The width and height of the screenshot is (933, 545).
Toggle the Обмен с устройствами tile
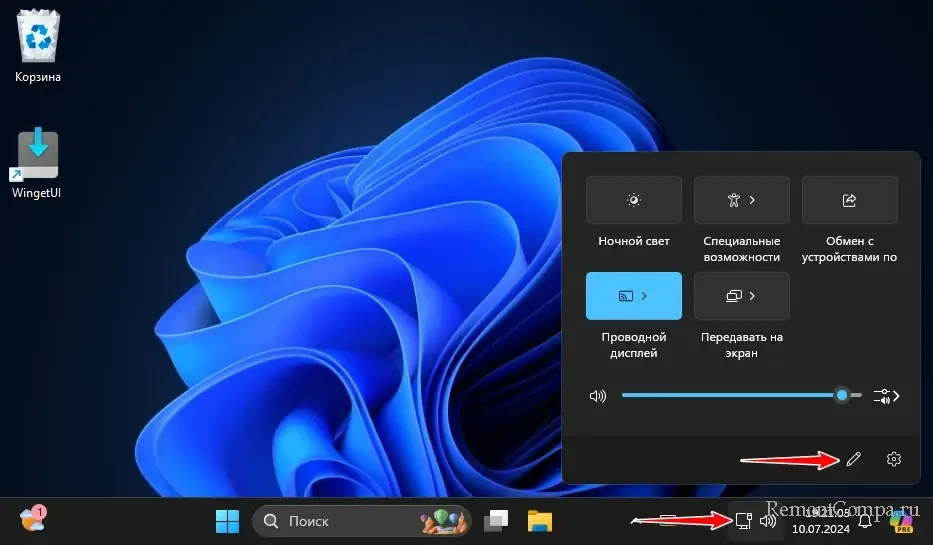(x=849, y=200)
